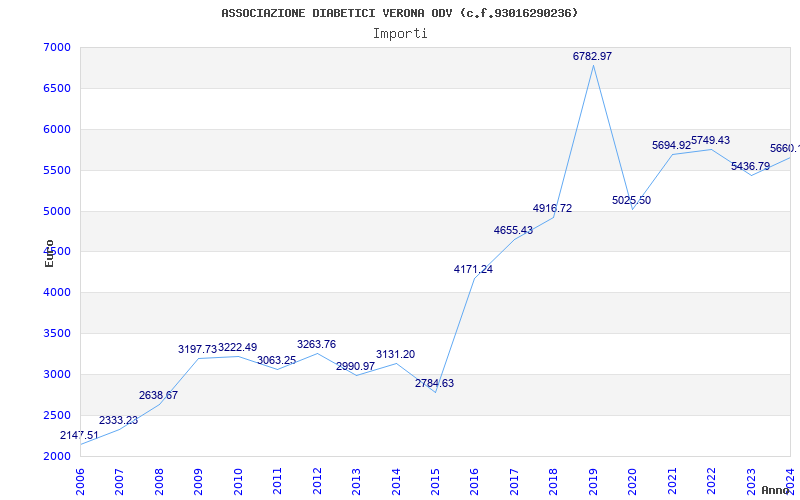Click the 4171.24 value label
The height and width of the screenshot is (500, 800).
click(x=473, y=270)
